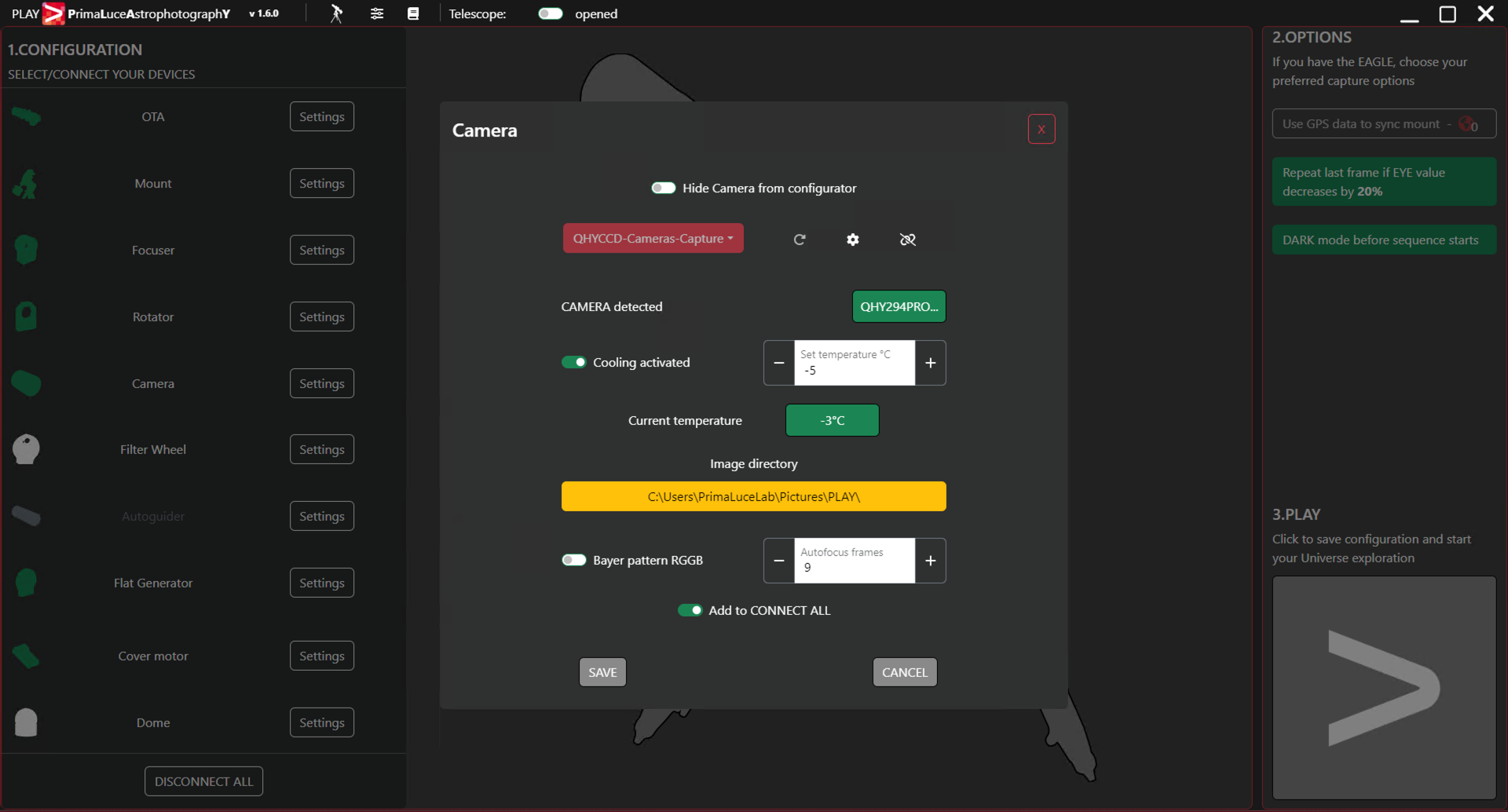
Task: Click the Dome device icon
Action: (x=26, y=722)
